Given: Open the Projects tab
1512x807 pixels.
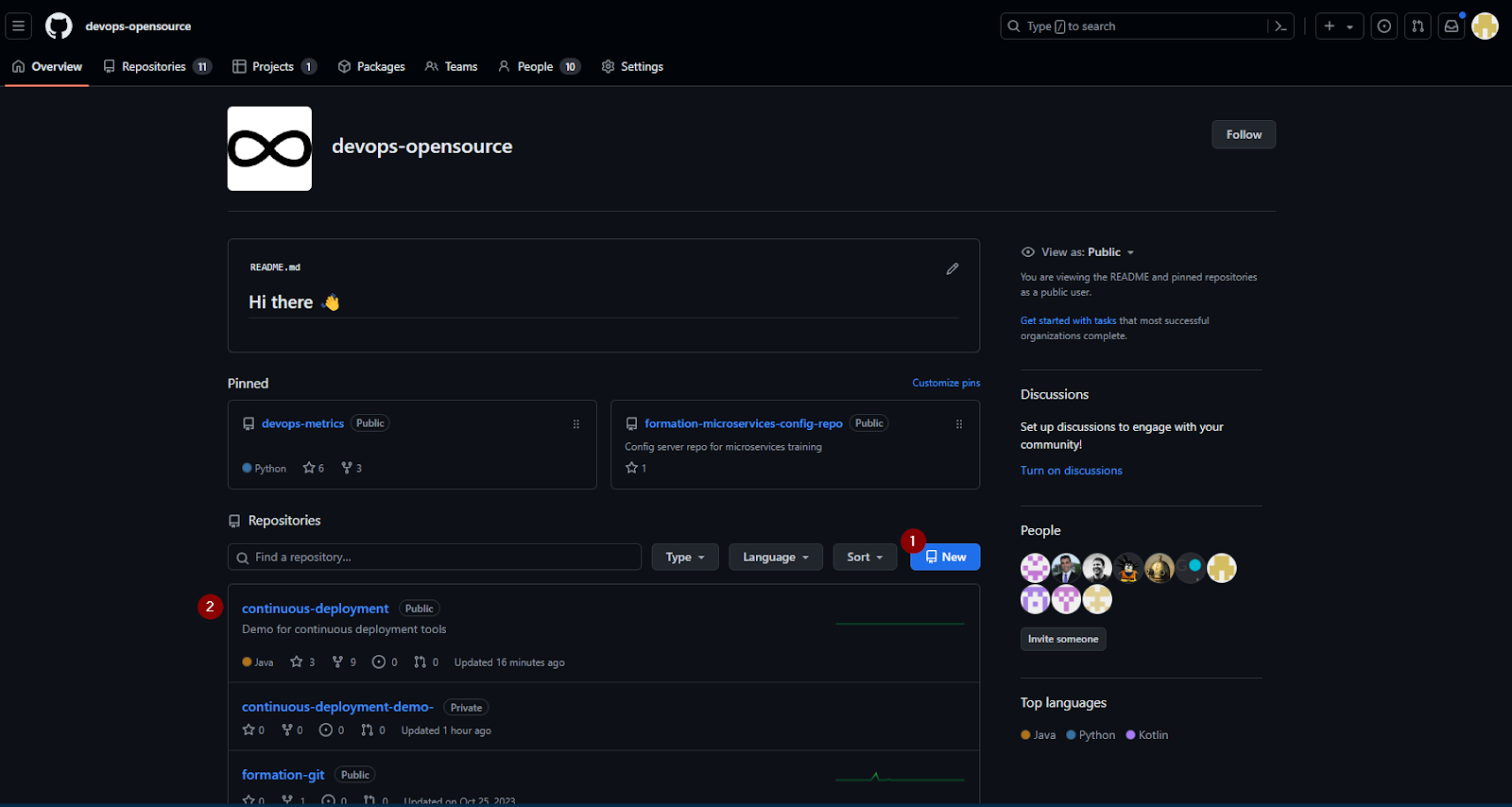Looking at the screenshot, I should coord(274,67).
